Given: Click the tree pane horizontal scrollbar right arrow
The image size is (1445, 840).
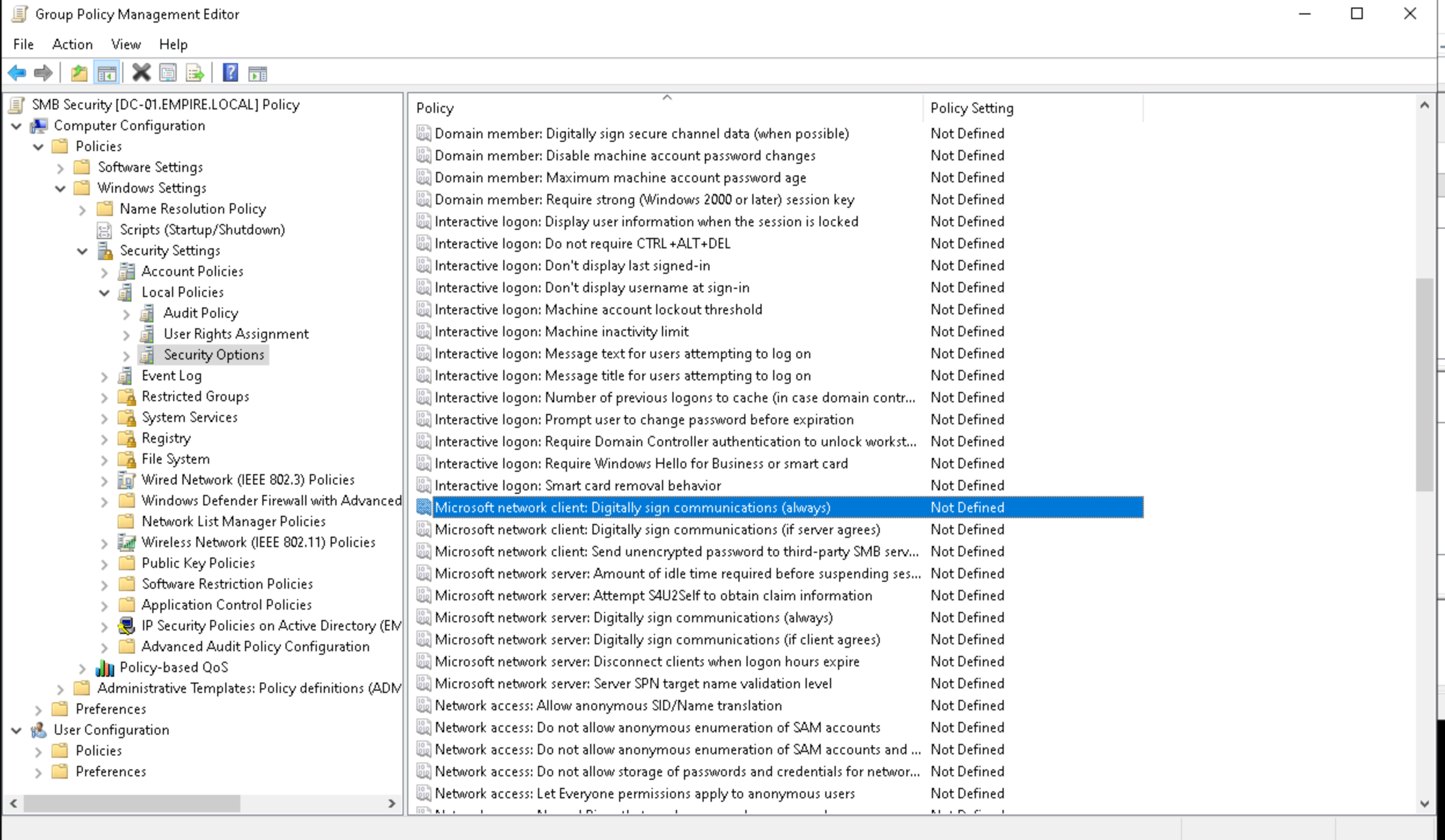Looking at the screenshot, I should tap(392, 804).
